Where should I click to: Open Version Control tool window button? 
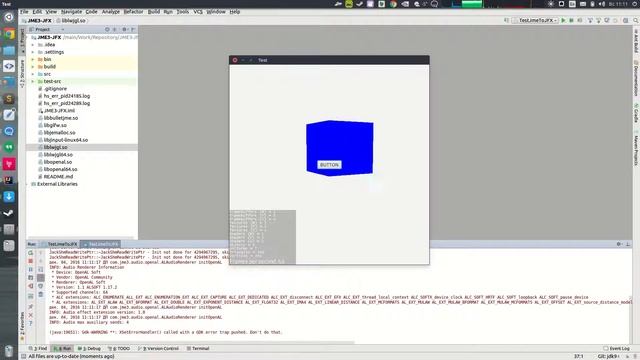(159, 349)
